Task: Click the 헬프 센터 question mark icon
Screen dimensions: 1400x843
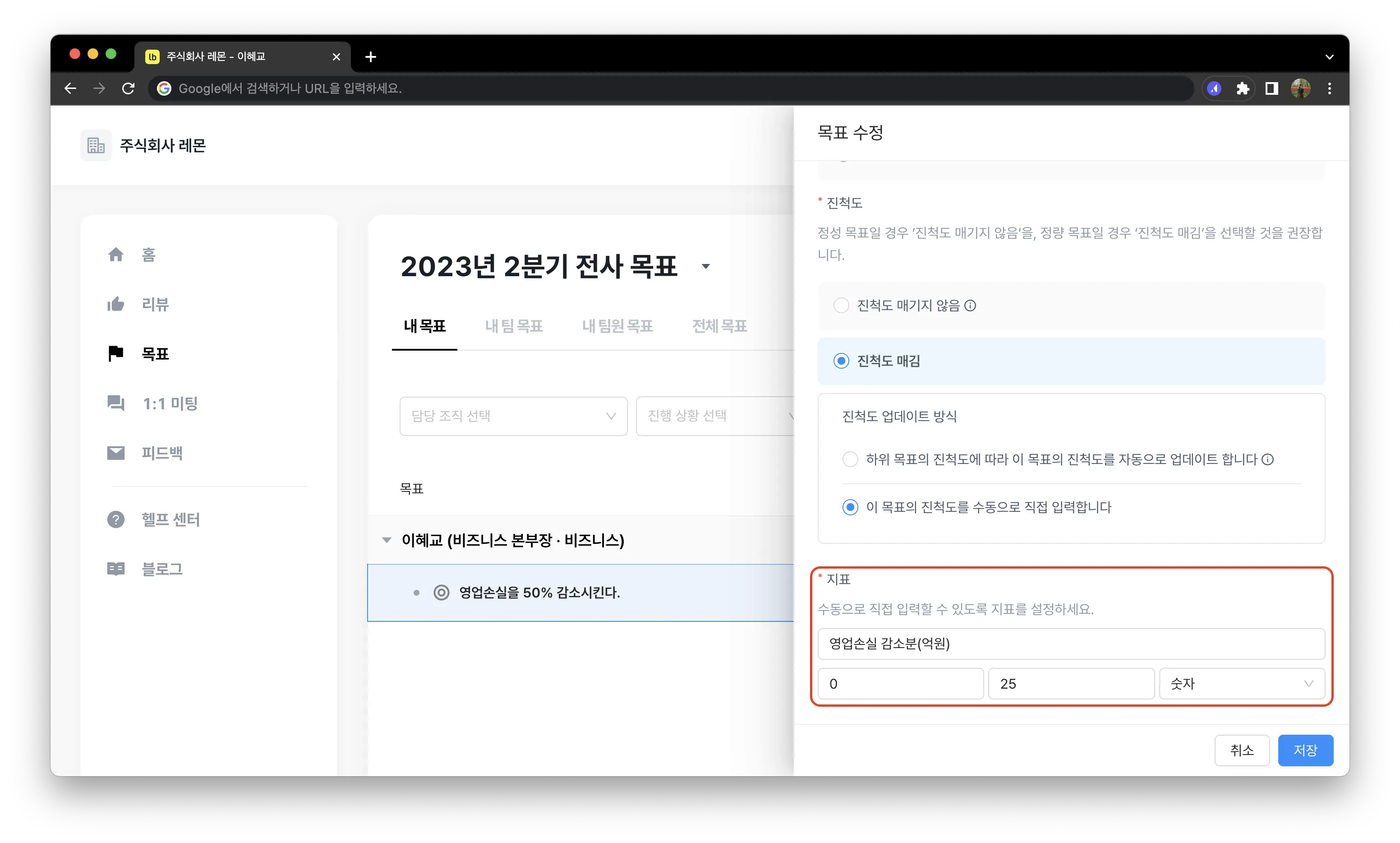Action: pyautogui.click(x=116, y=519)
